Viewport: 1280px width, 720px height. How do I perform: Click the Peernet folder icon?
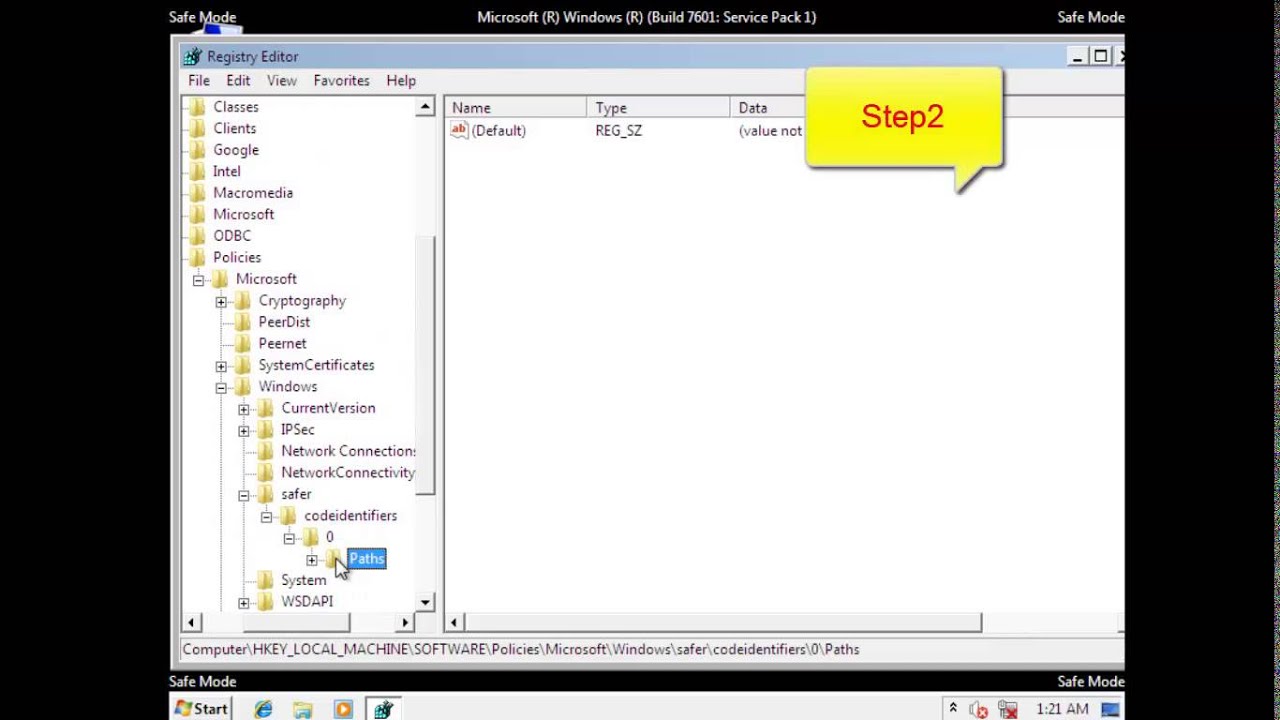(x=243, y=343)
